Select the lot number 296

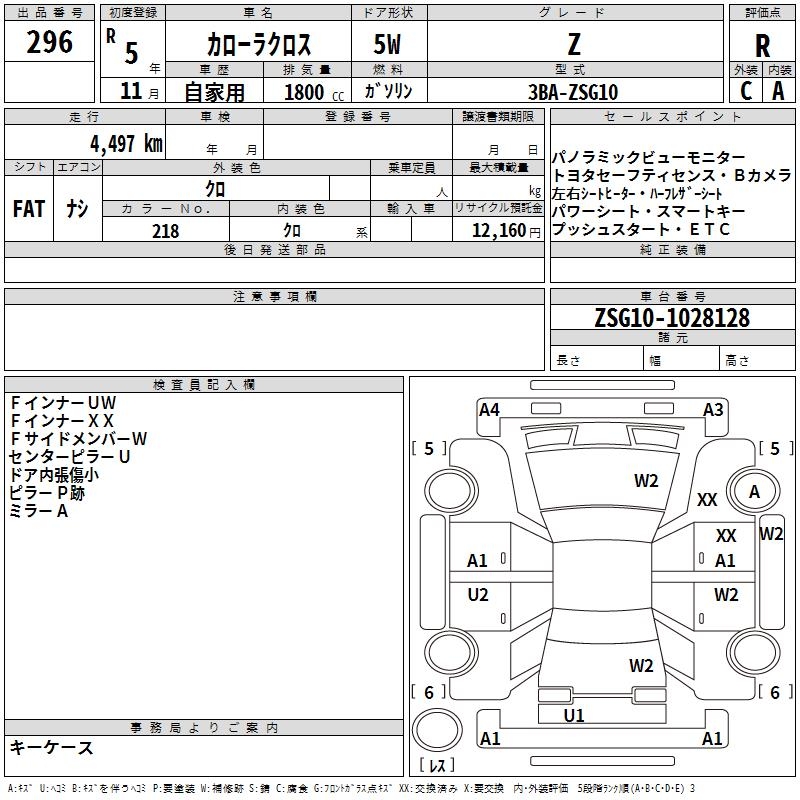tap(49, 42)
